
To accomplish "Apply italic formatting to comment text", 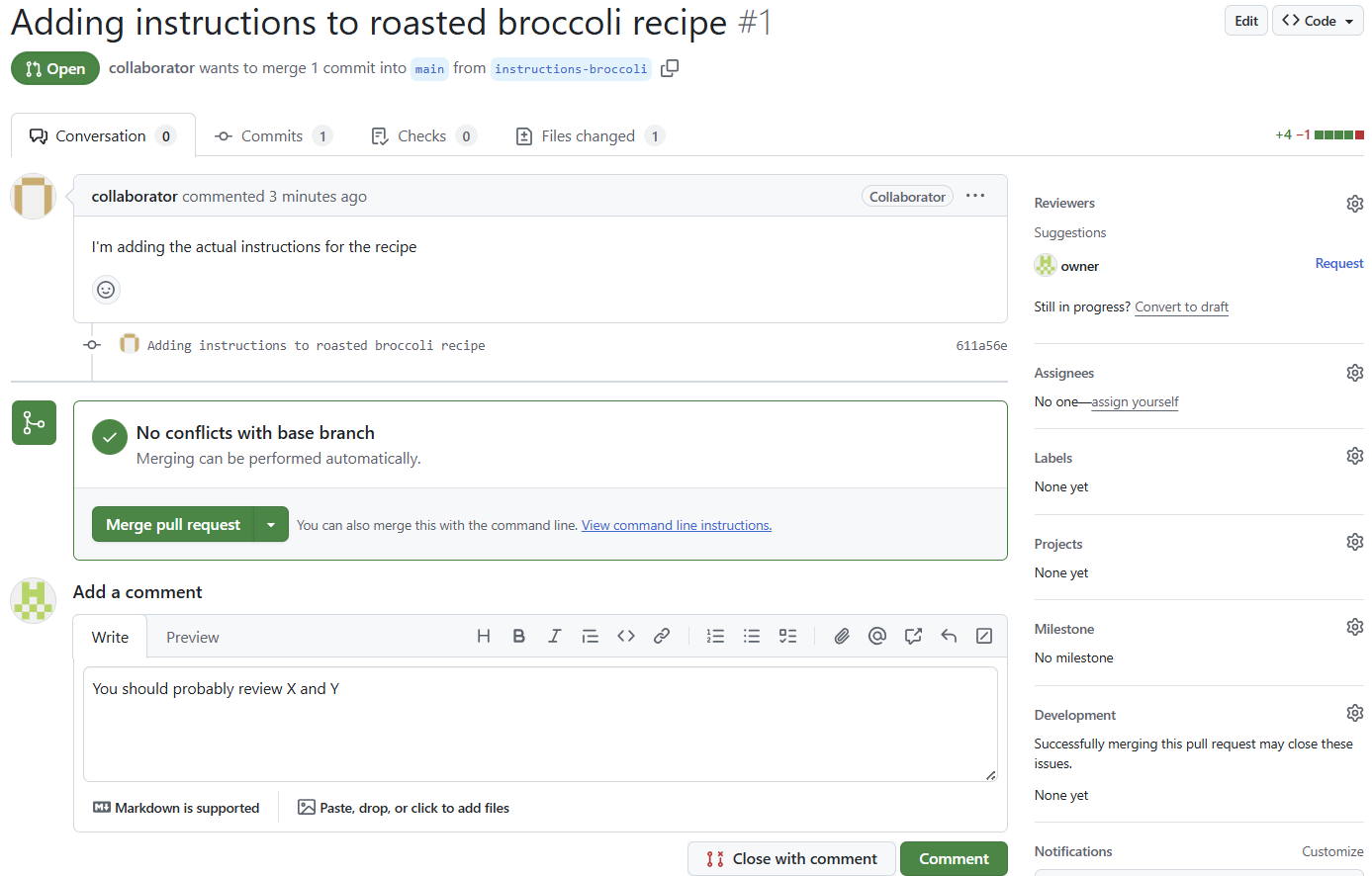I will coord(554,636).
